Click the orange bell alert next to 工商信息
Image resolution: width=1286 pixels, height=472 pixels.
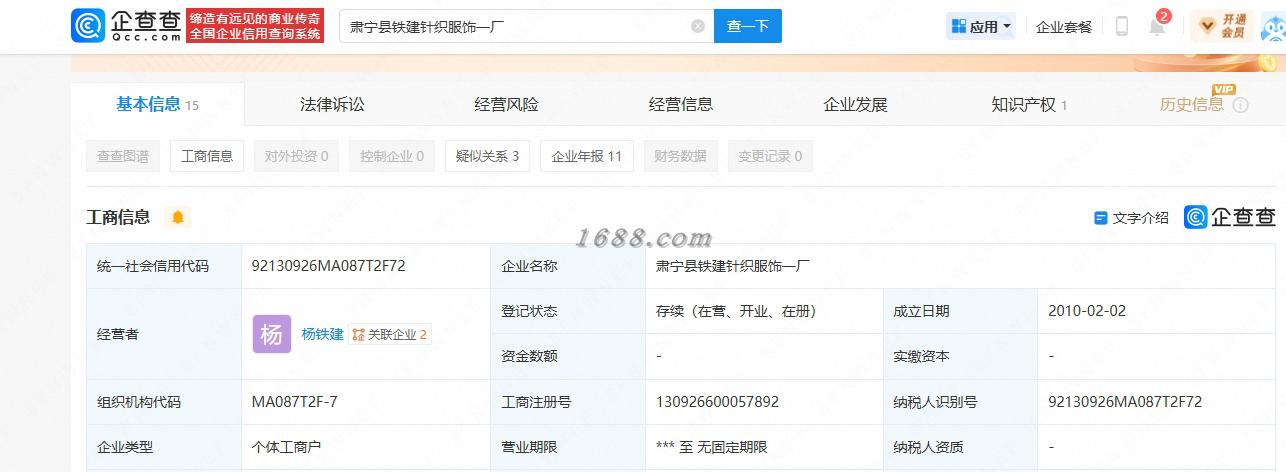(x=178, y=217)
